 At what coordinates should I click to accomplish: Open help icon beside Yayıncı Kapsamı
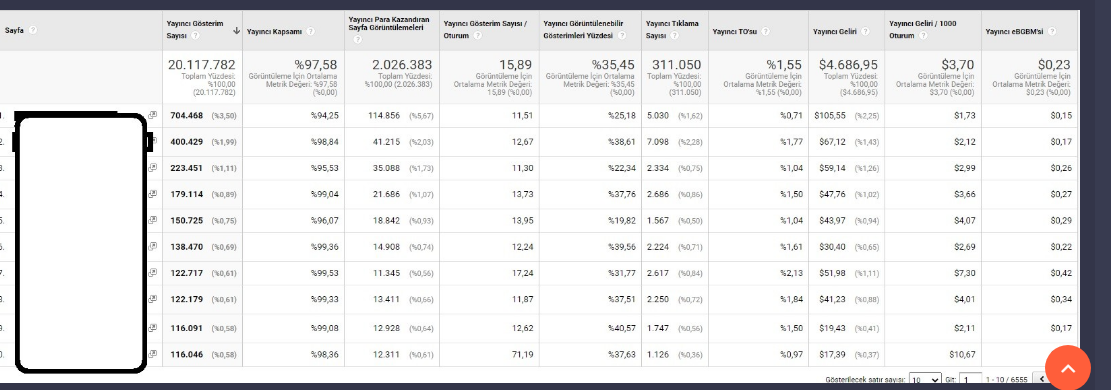point(310,31)
